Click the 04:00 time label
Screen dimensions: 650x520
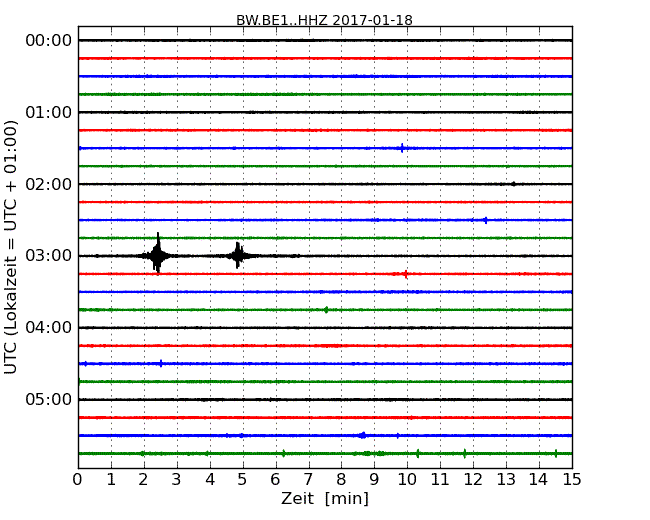coord(49,328)
